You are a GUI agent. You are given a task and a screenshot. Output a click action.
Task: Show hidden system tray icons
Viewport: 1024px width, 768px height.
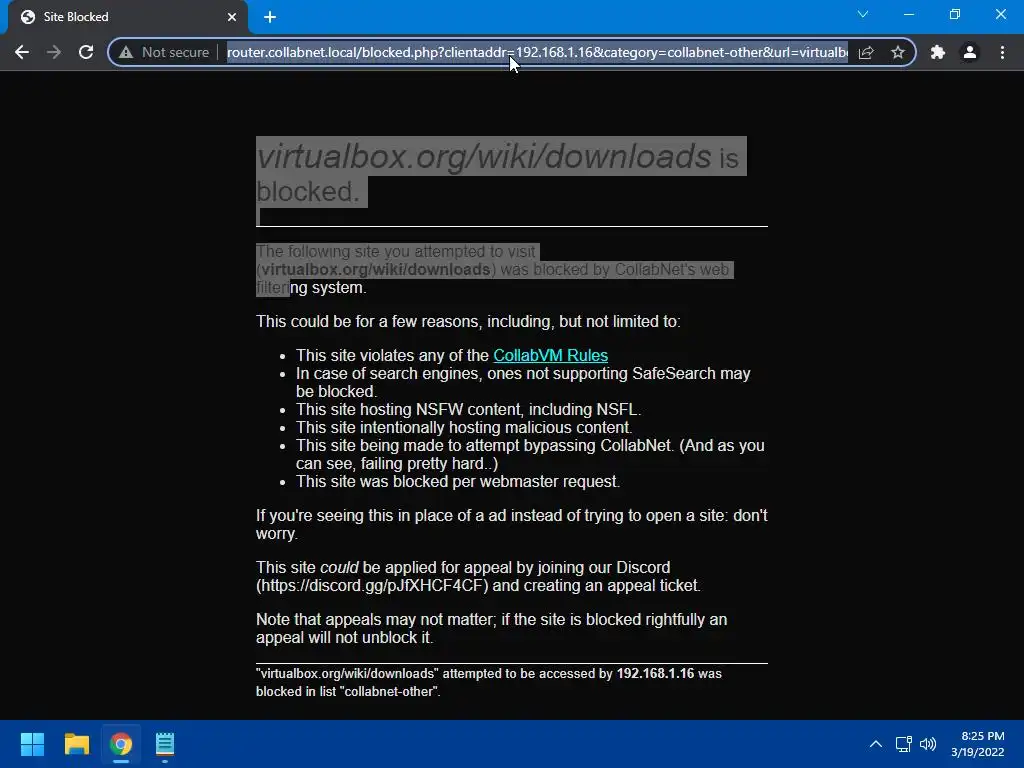point(876,744)
